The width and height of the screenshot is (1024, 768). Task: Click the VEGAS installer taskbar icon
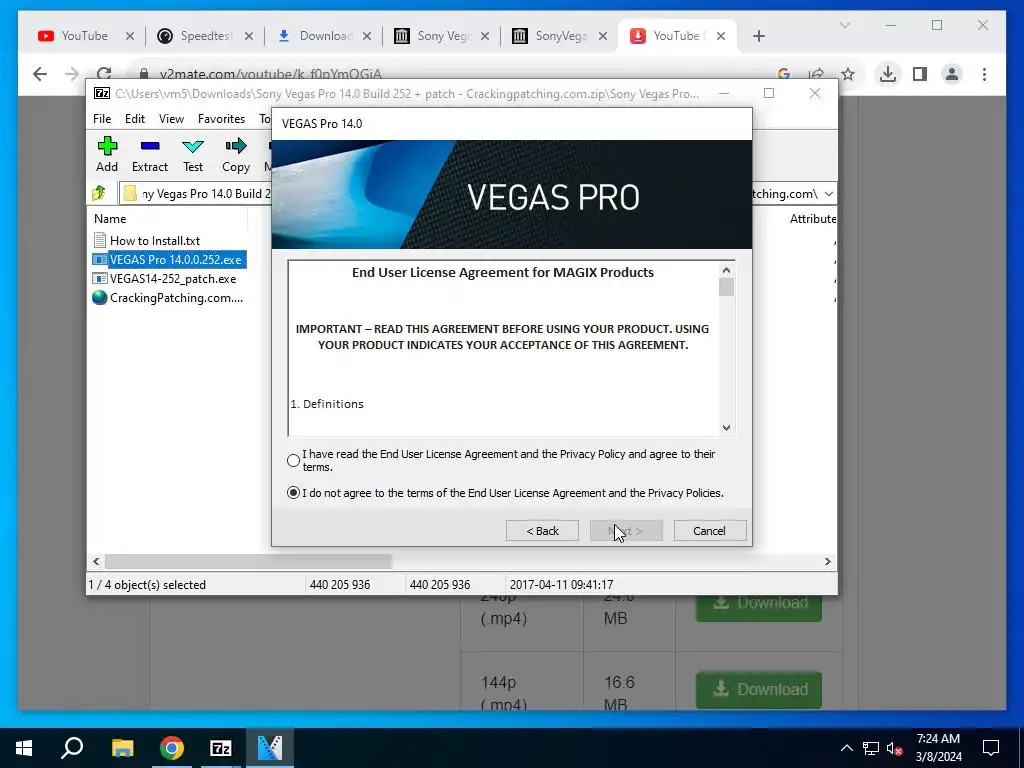point(270,748)
